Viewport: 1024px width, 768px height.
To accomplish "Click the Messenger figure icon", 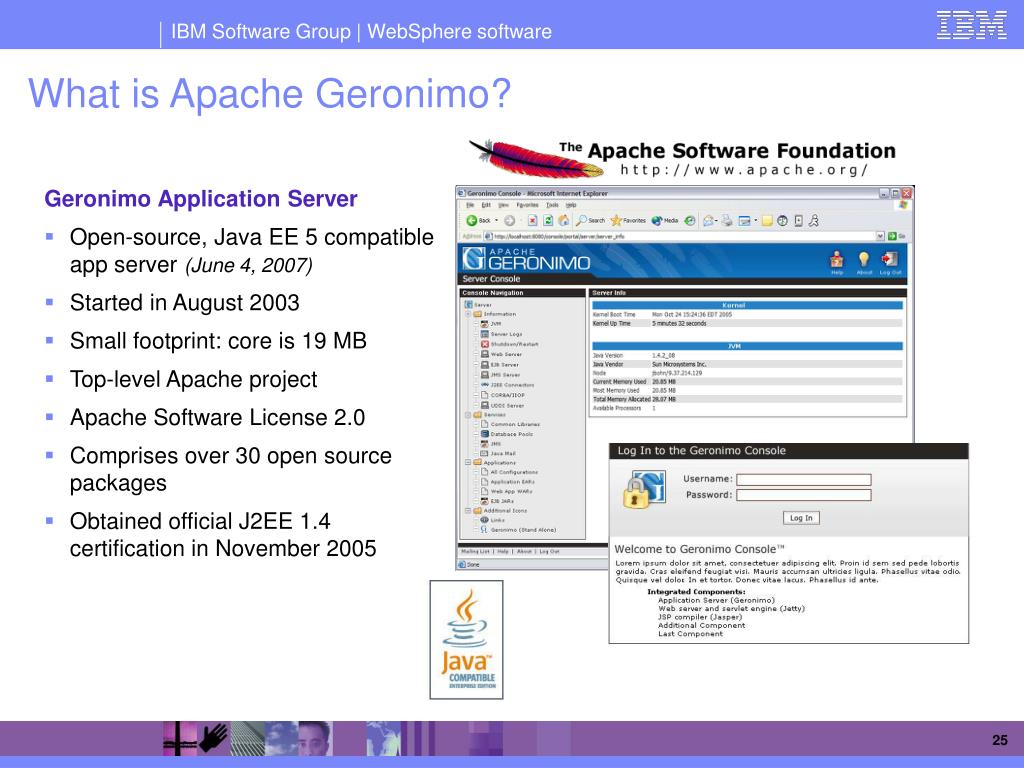I will click(814, 221).
